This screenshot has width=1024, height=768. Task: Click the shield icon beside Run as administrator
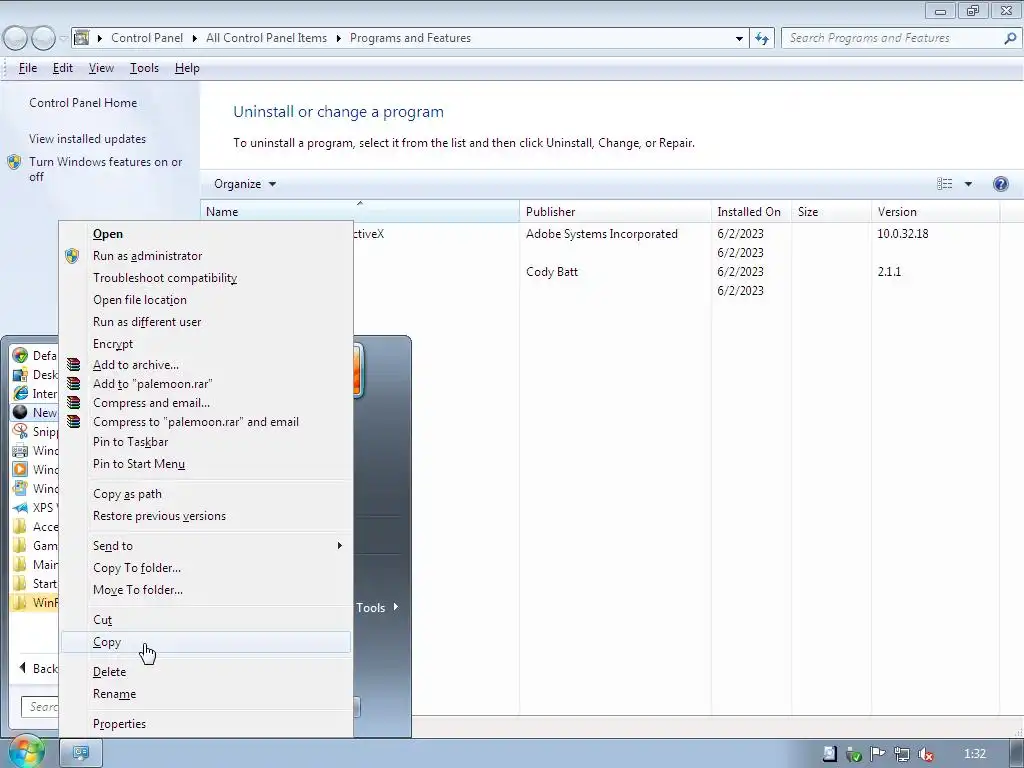point(72,256)
